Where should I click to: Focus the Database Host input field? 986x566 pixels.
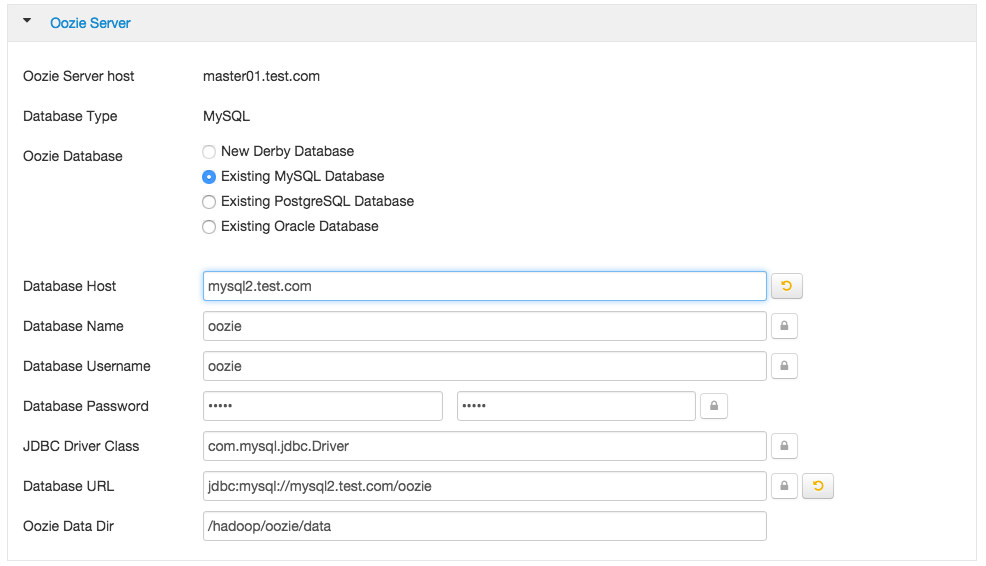click(484, 286)
